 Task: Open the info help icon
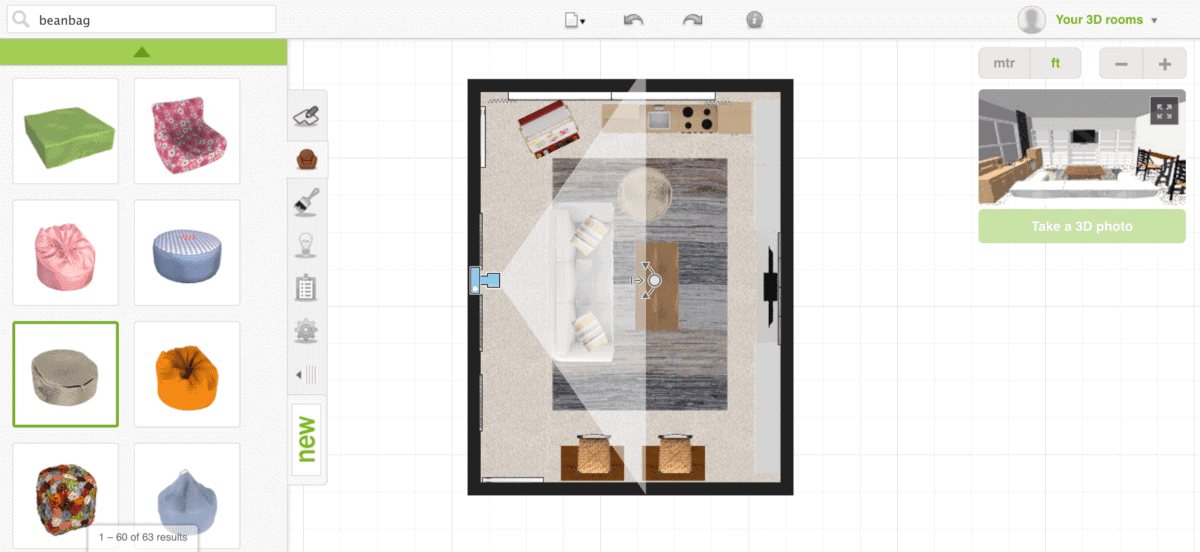pos(755,19)
